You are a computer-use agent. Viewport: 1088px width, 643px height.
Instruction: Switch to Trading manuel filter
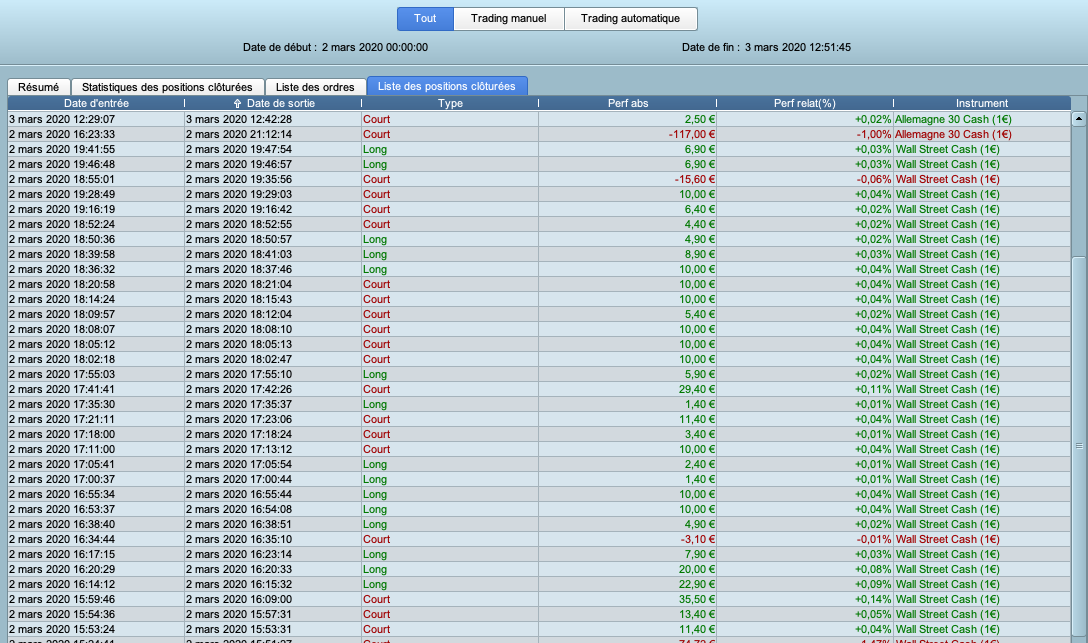click(x=508, y=19)
